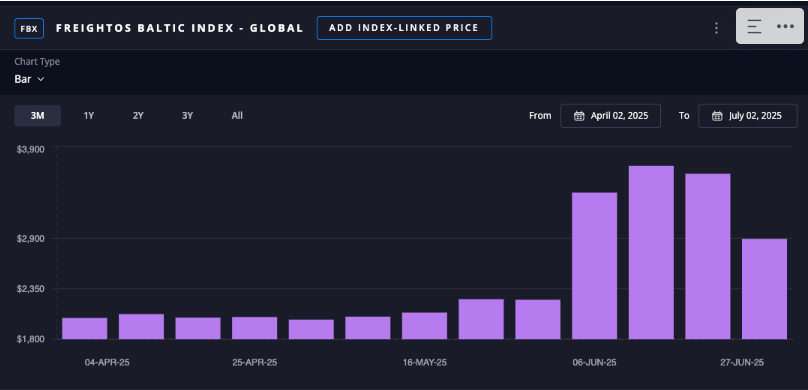Click the FBX logo badge
808x390 pixels.
tap(29, 28)
